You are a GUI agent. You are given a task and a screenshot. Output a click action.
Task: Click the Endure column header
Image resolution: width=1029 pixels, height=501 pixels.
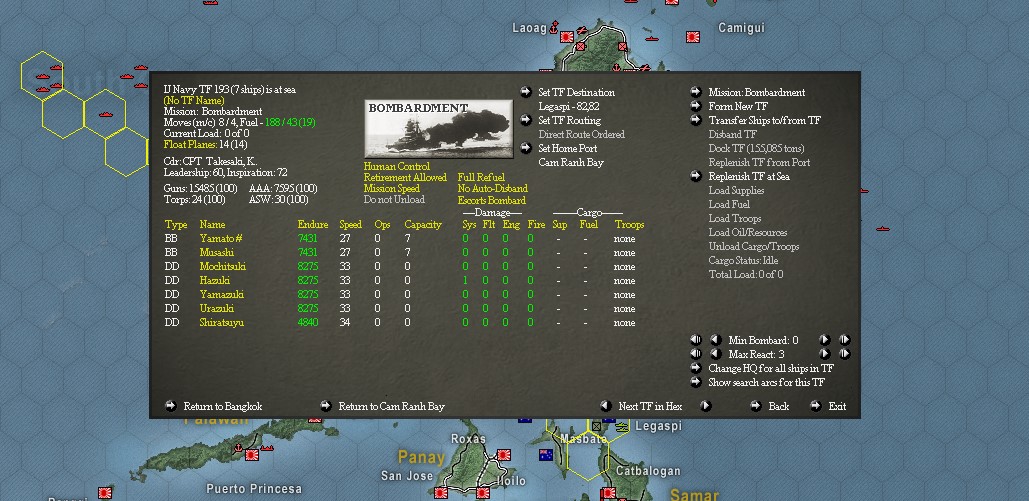(x=312, y=225)
